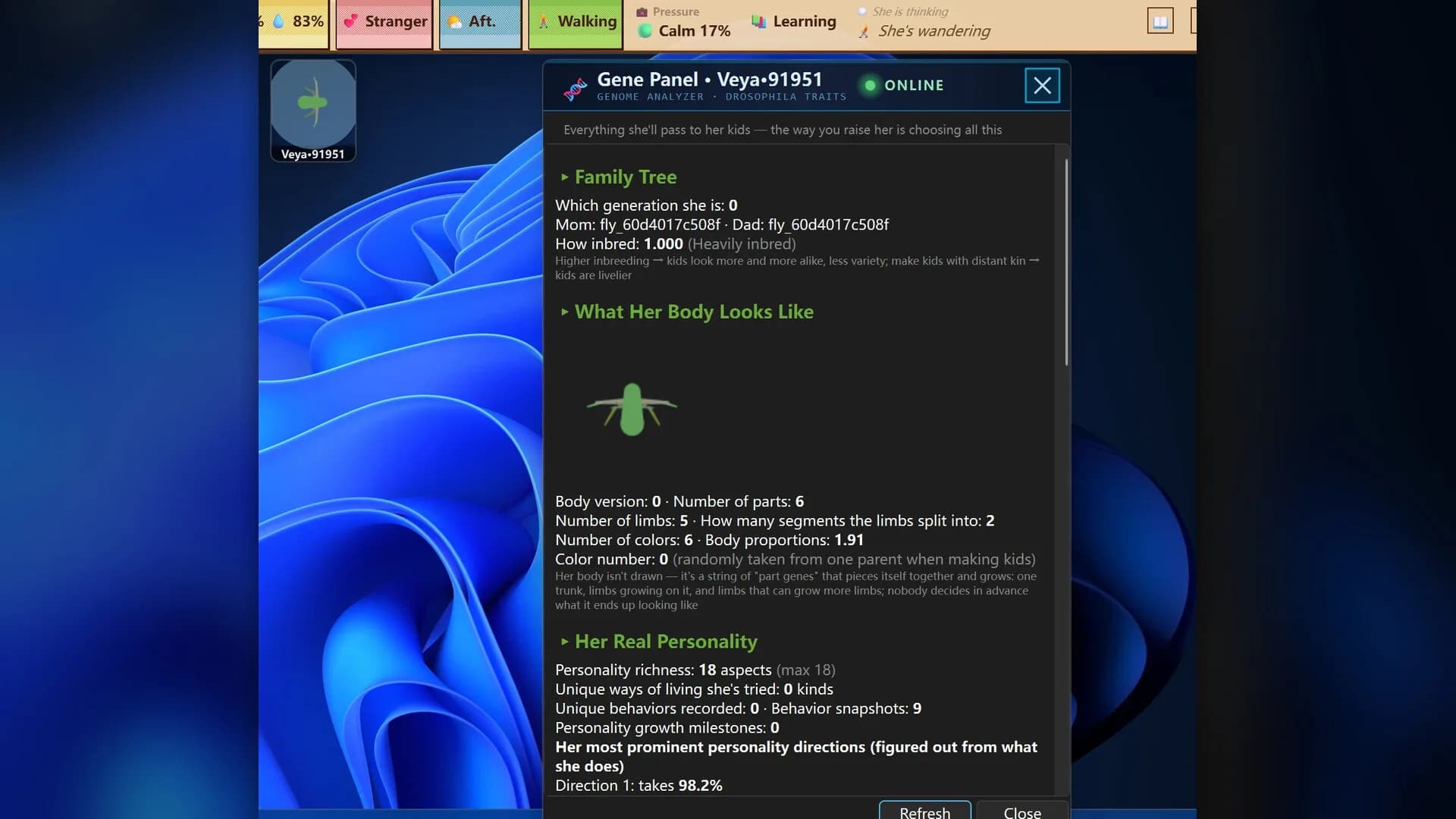Click the Close button at panel bottom

click(1022, 811)
